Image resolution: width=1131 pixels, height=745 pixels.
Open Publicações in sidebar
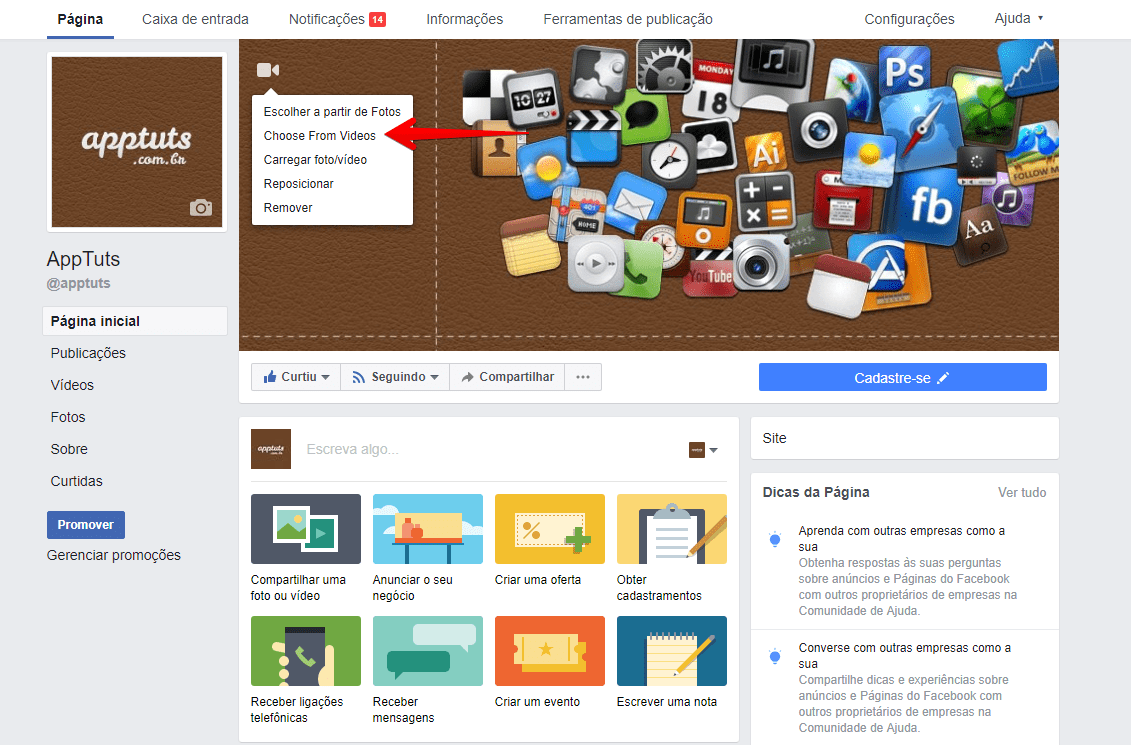point(88,353)
